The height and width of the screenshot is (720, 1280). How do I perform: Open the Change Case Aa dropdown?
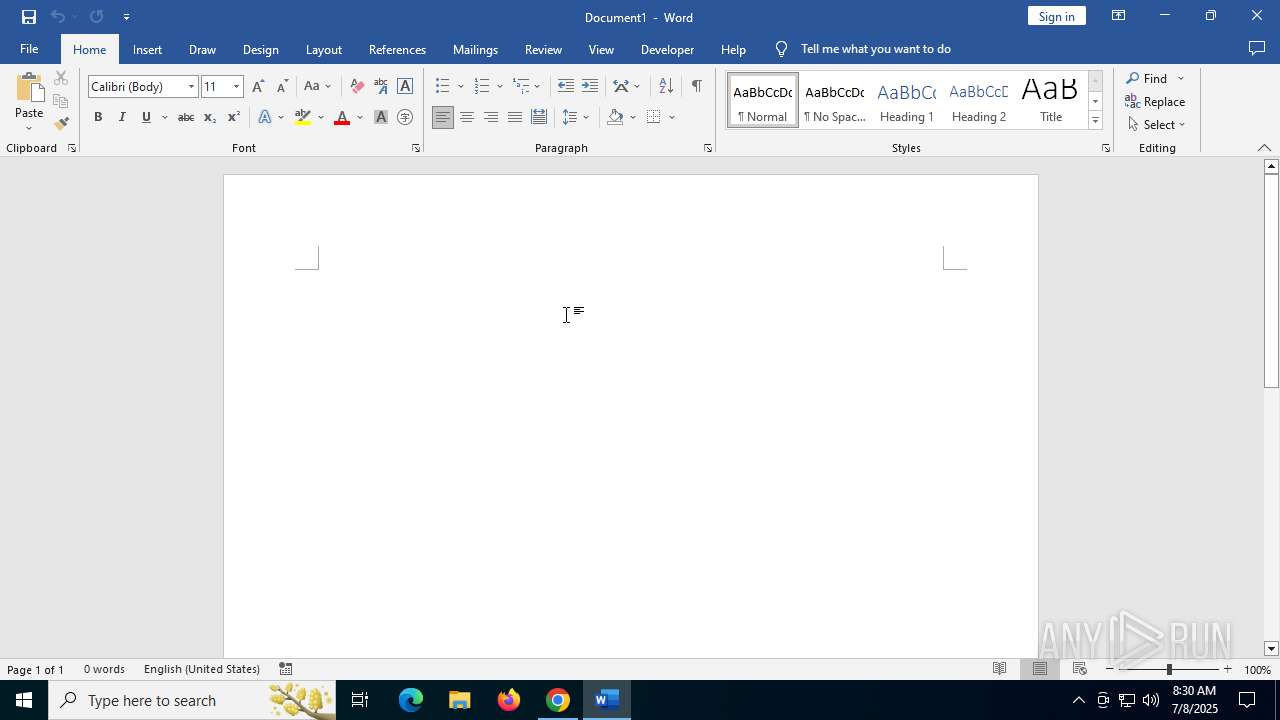point(317,86)
